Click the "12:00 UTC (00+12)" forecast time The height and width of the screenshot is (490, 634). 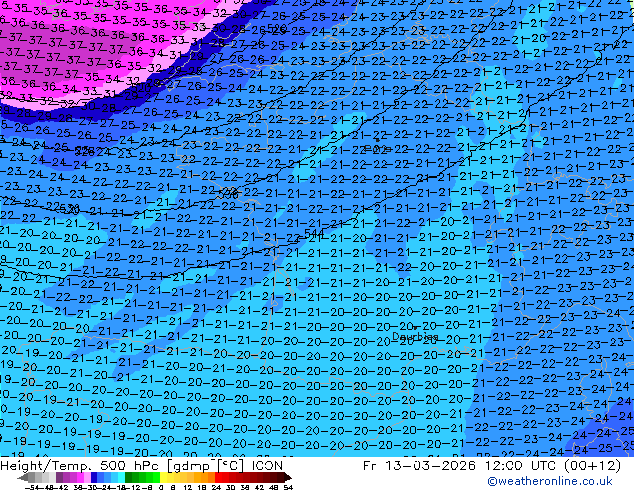point(553,466)
